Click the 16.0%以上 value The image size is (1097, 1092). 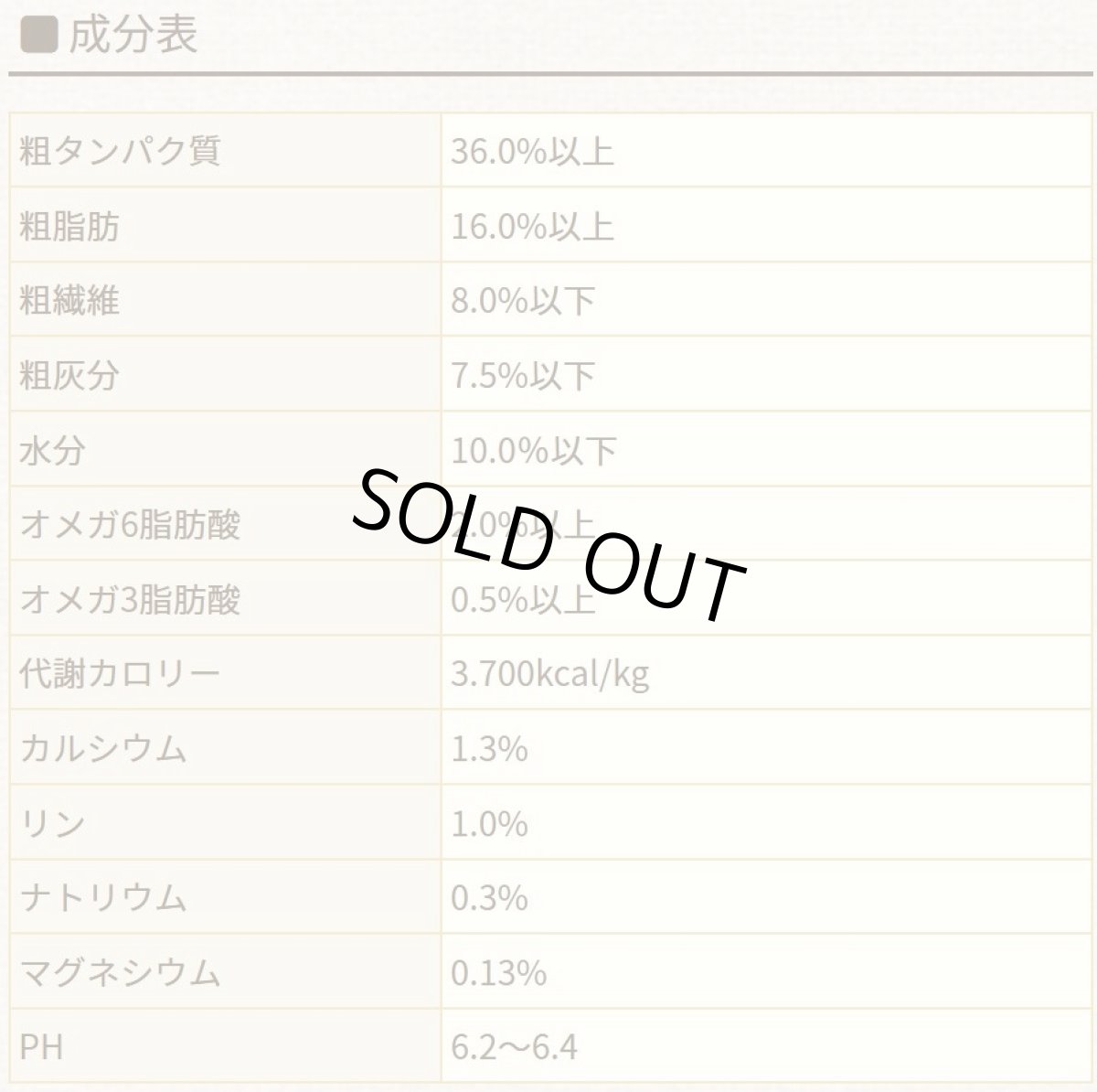pos(532,227)
